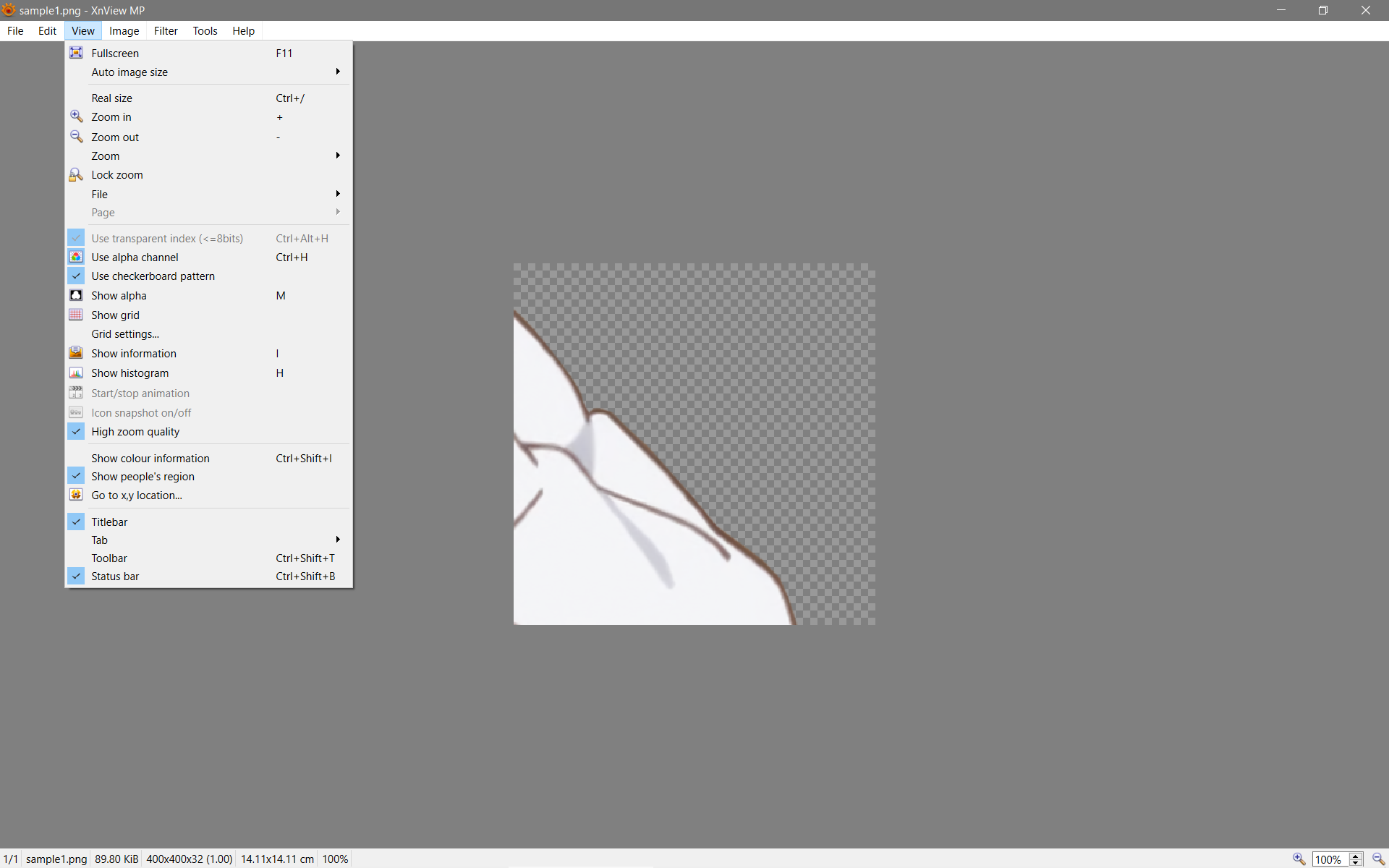Click the Fullscreen icon in View menu
Image resolution: width=1389 pixels, height=868 pixels.
pos(76,53)
